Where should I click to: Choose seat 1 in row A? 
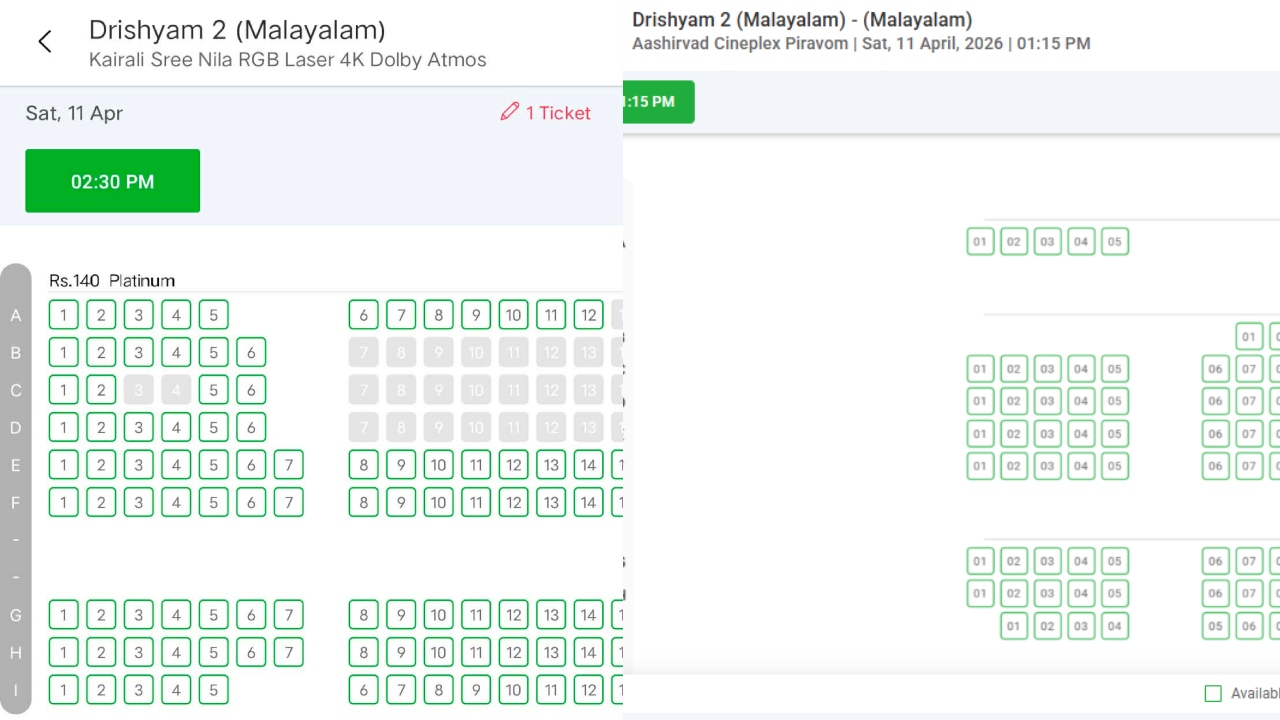(63, 315)
